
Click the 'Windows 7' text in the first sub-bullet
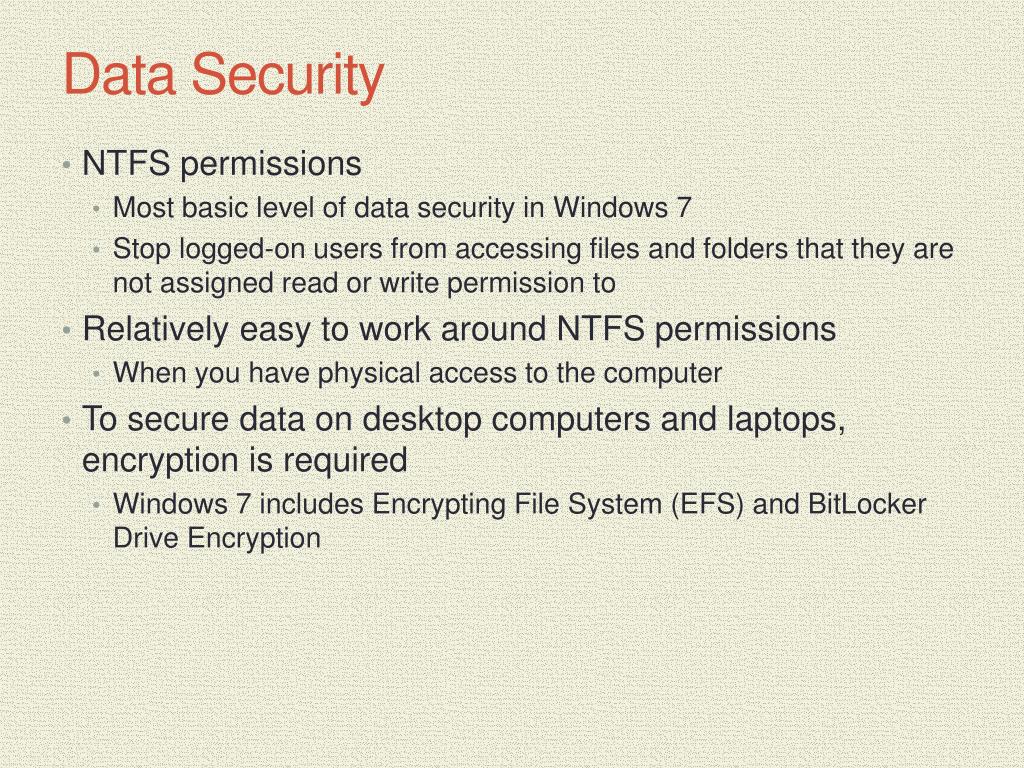[622, 208]
